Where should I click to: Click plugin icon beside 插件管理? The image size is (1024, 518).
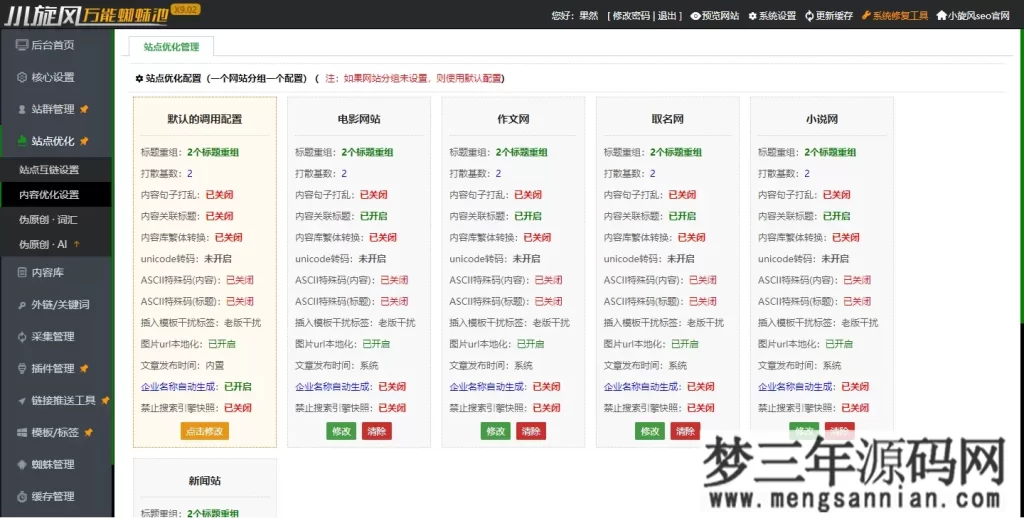pyautogui.click(x=22, y=368)
